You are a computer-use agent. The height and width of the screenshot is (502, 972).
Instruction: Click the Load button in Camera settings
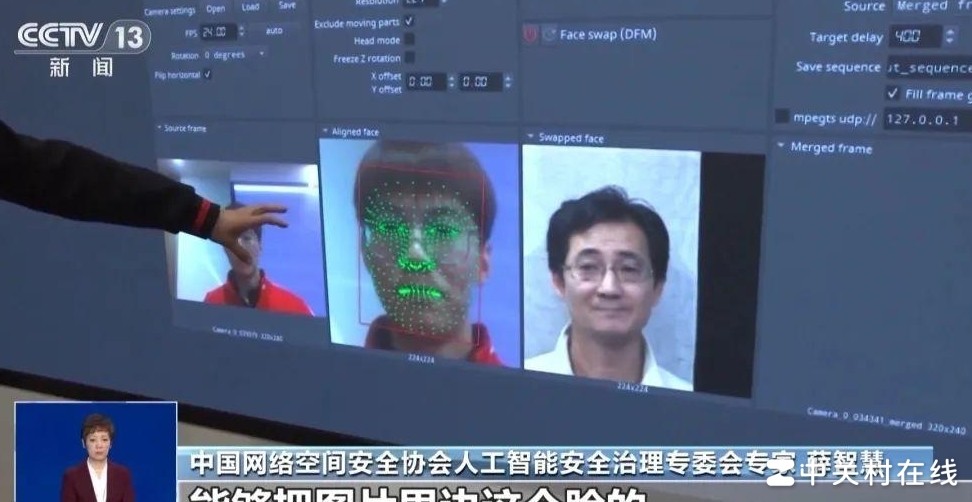251,7
